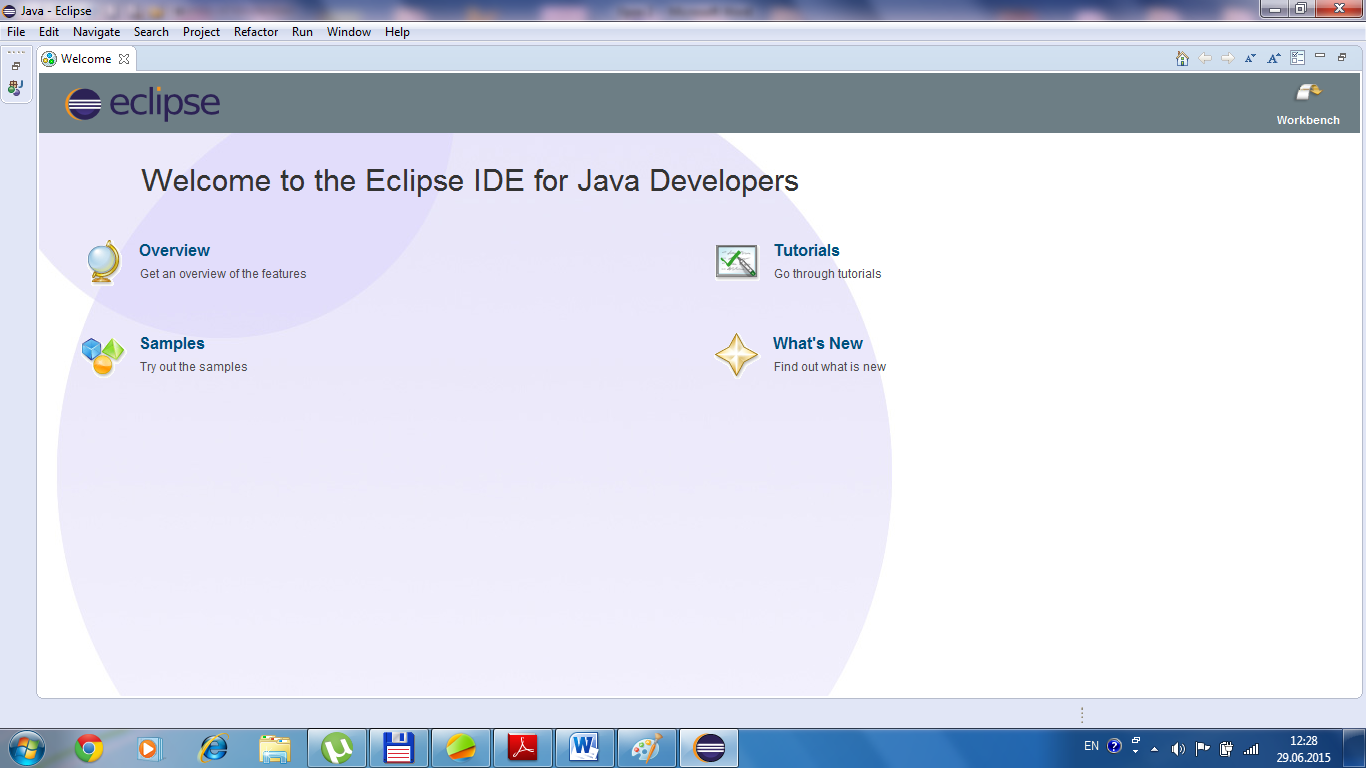Switch to orange-green ball app on taskbar

coord(461,748)
